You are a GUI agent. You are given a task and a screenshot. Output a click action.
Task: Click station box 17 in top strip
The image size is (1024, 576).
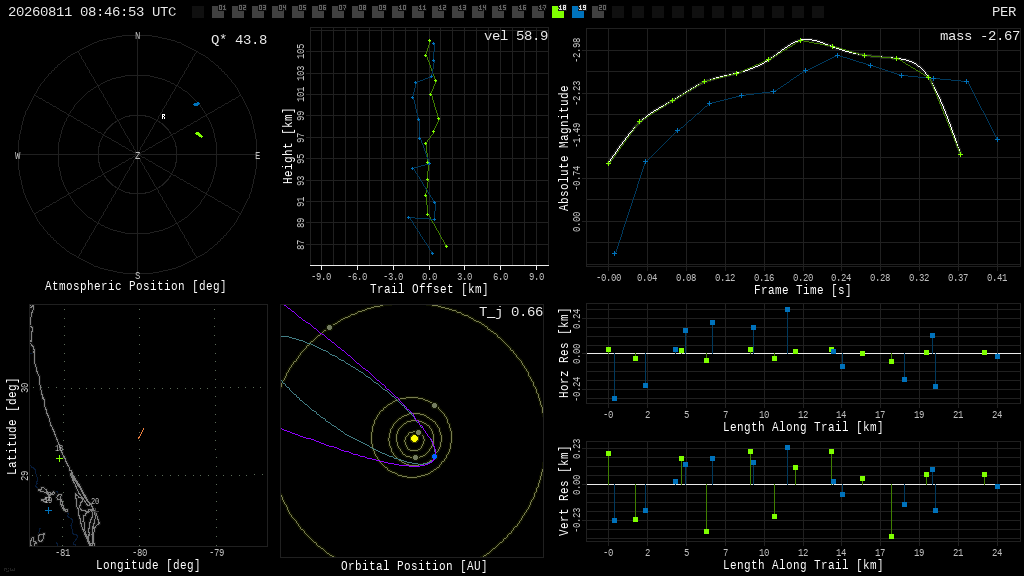[x=538, y=12]
